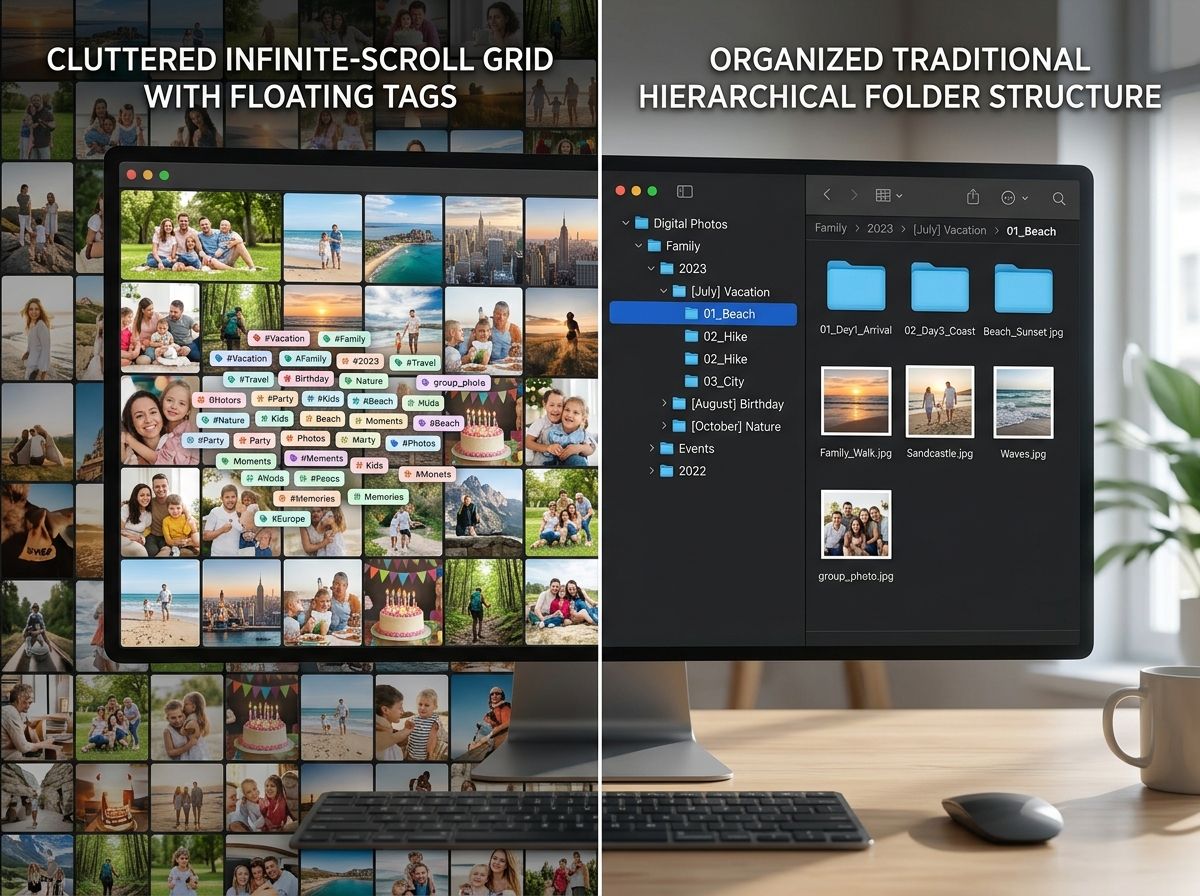Click 2023 in the breadcrumb path
1200x896 pixels.
[880, 228]
